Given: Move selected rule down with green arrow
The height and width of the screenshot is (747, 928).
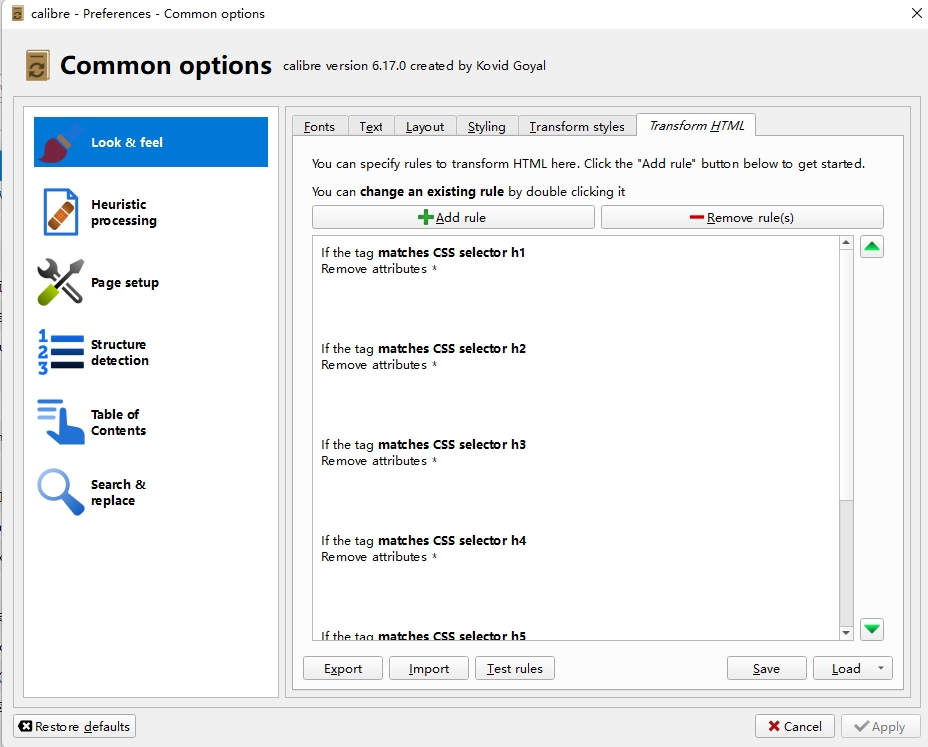Looking at the screenshot, I should tap(872, 629).
